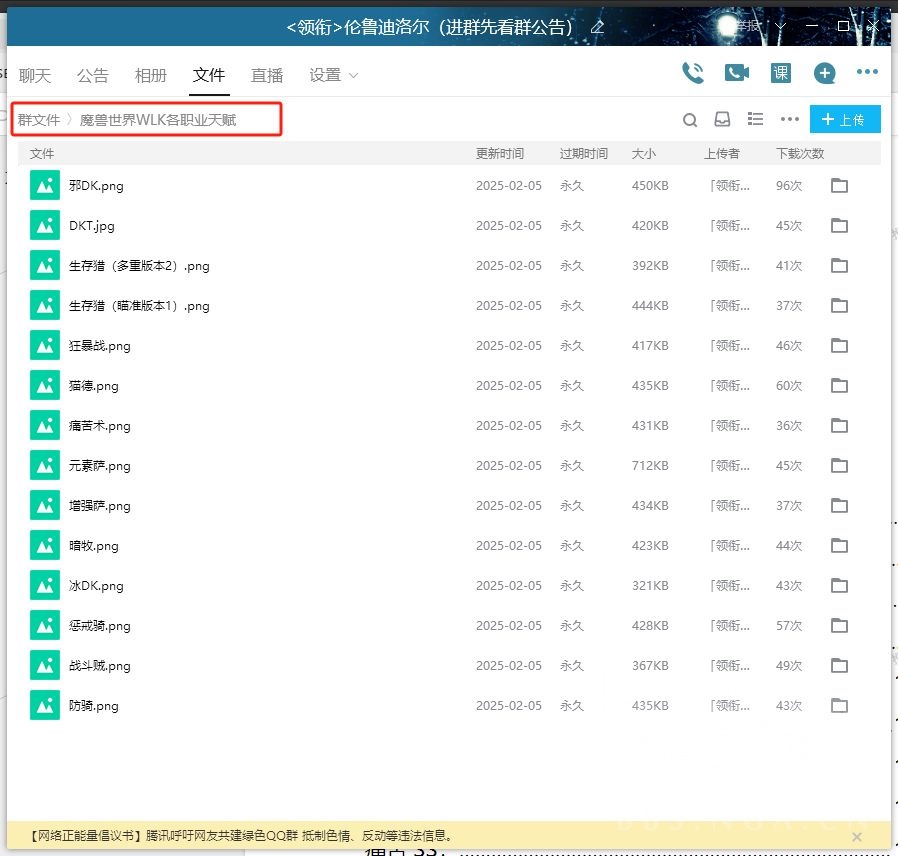Navigate back to 群文件 root folder
This screenshot has width=898, height=856.
39,119
